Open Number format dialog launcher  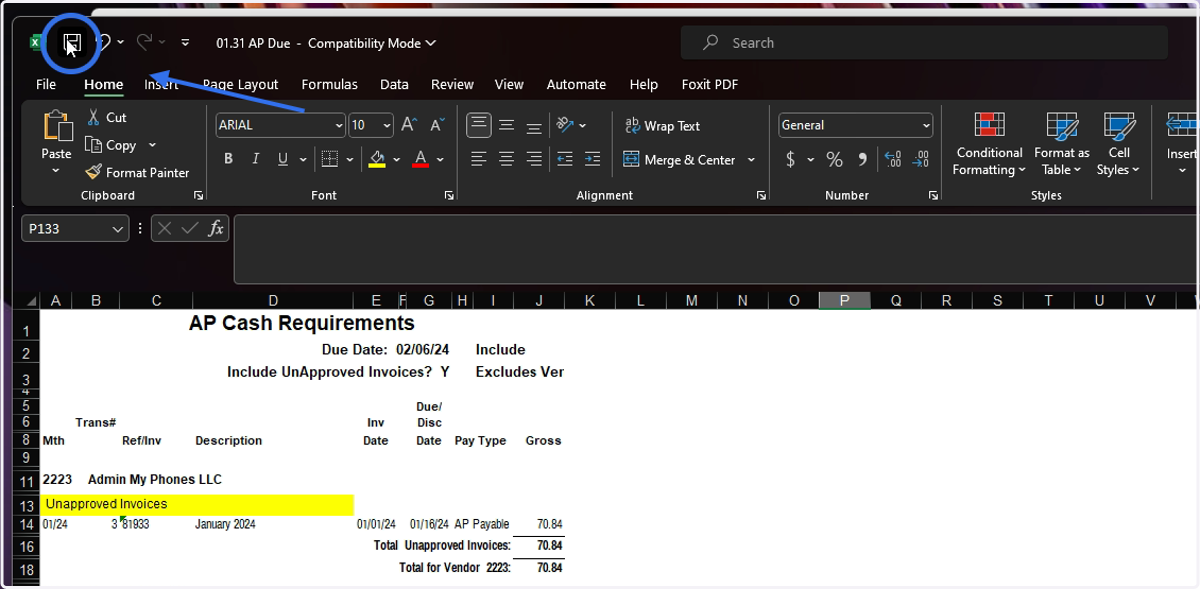coord(933,196)
